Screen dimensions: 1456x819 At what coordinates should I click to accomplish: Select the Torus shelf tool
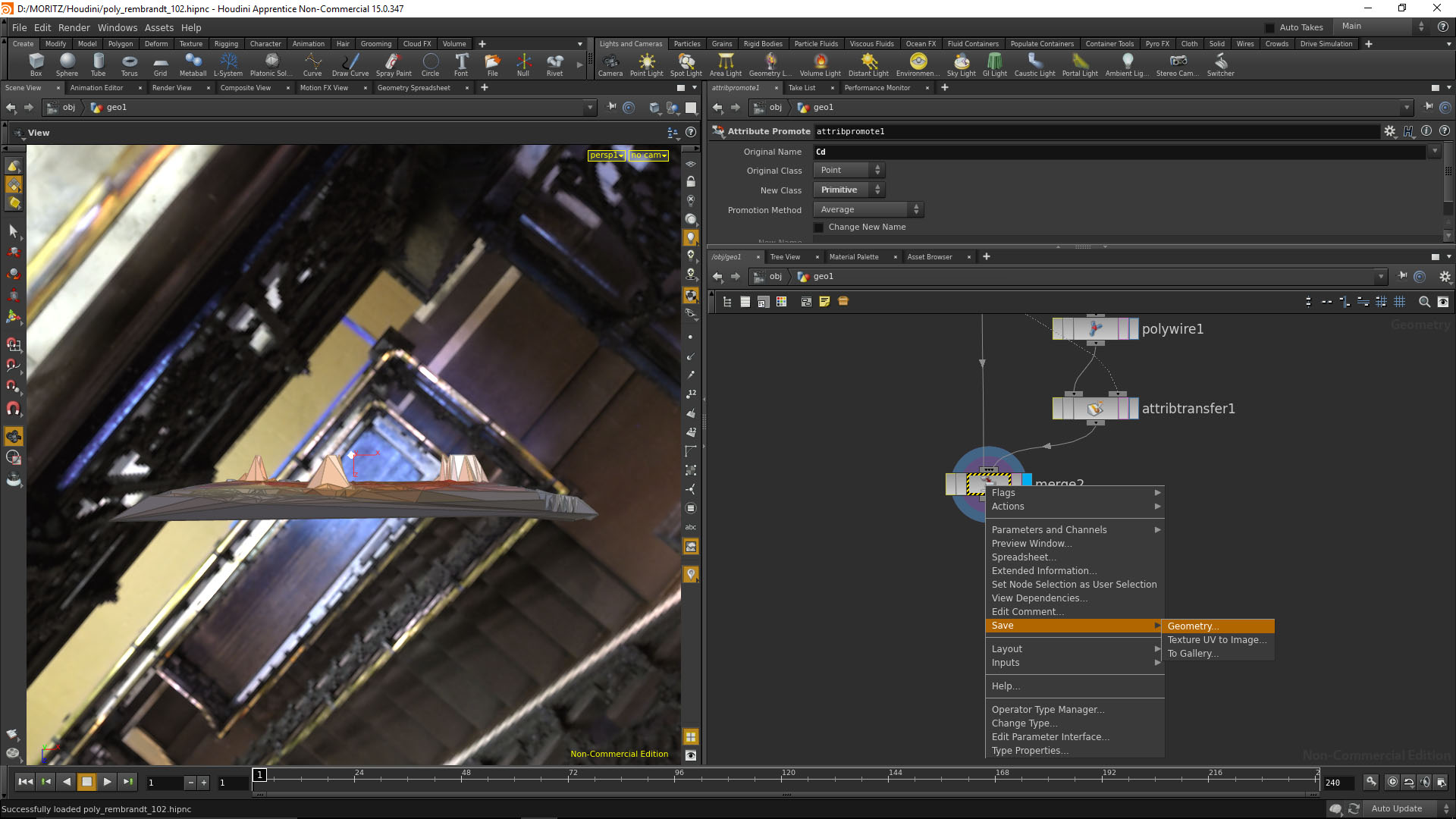tap(129, 64)
